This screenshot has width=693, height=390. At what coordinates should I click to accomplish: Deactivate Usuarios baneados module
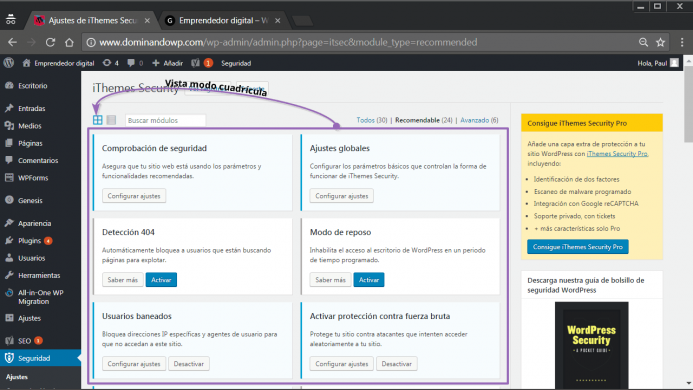(189, 364)
